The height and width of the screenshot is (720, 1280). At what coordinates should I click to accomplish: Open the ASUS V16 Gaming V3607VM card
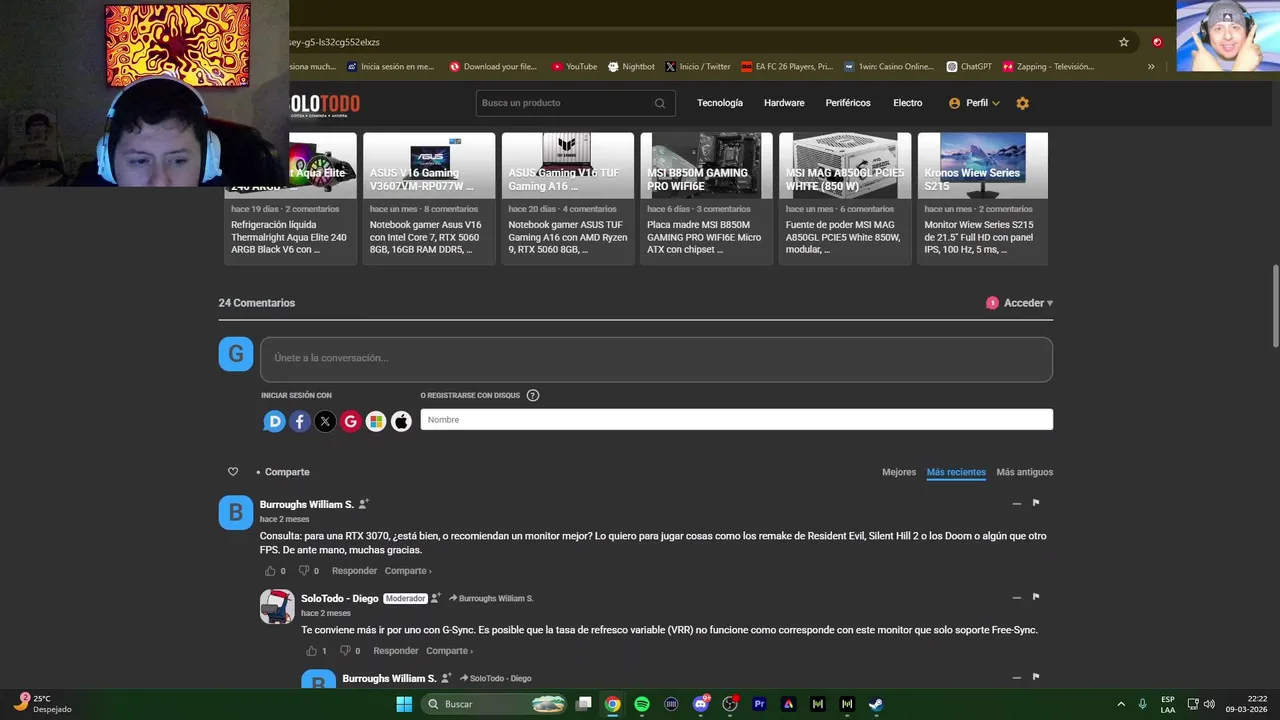(429, 198)
